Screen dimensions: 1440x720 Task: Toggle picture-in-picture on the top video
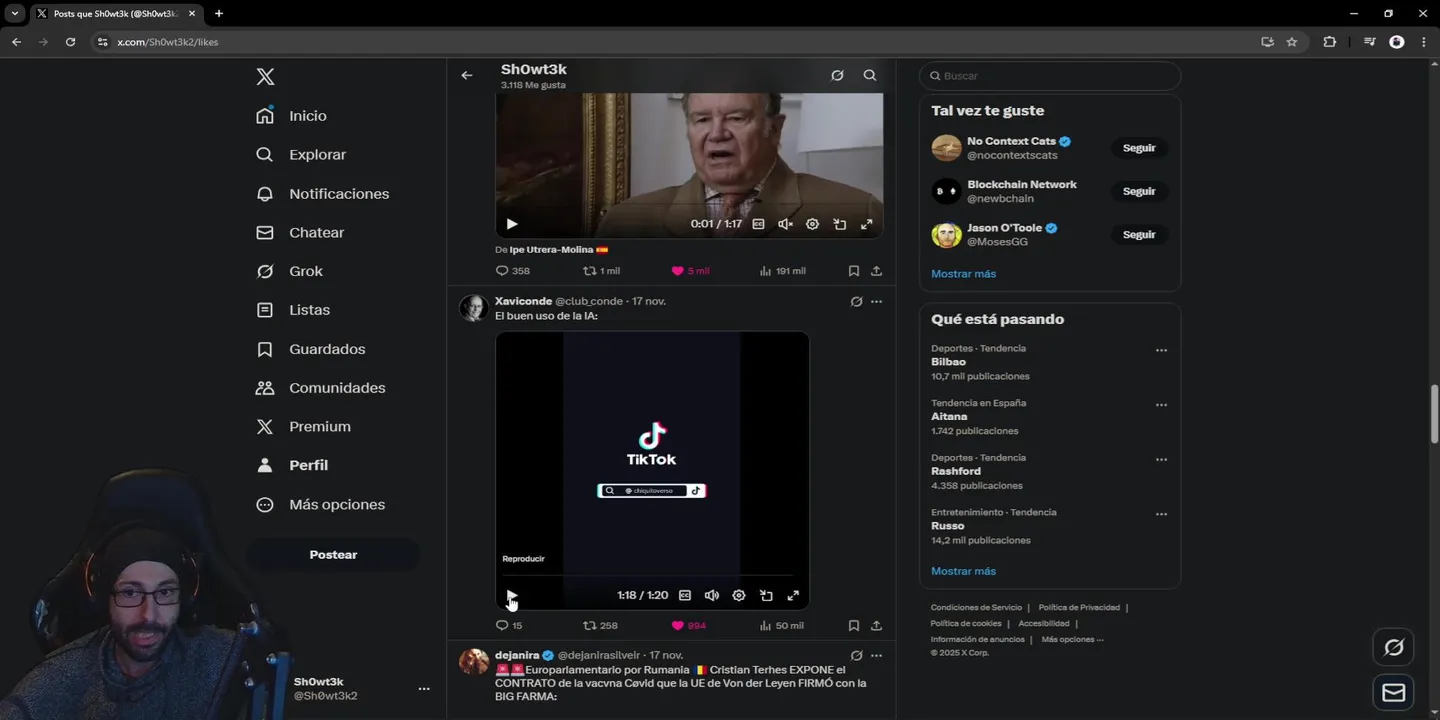point(840,224)
